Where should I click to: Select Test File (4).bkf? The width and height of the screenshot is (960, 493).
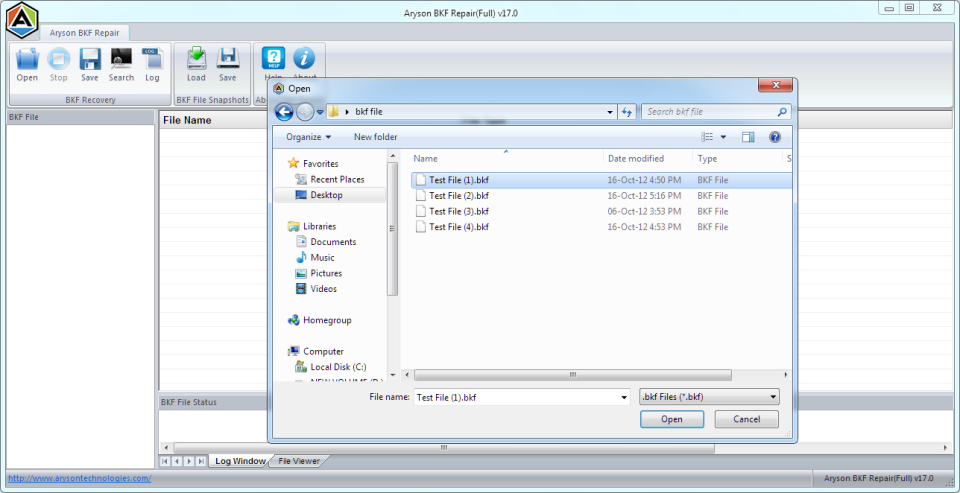pyautogui.click(x=602, y=227)
